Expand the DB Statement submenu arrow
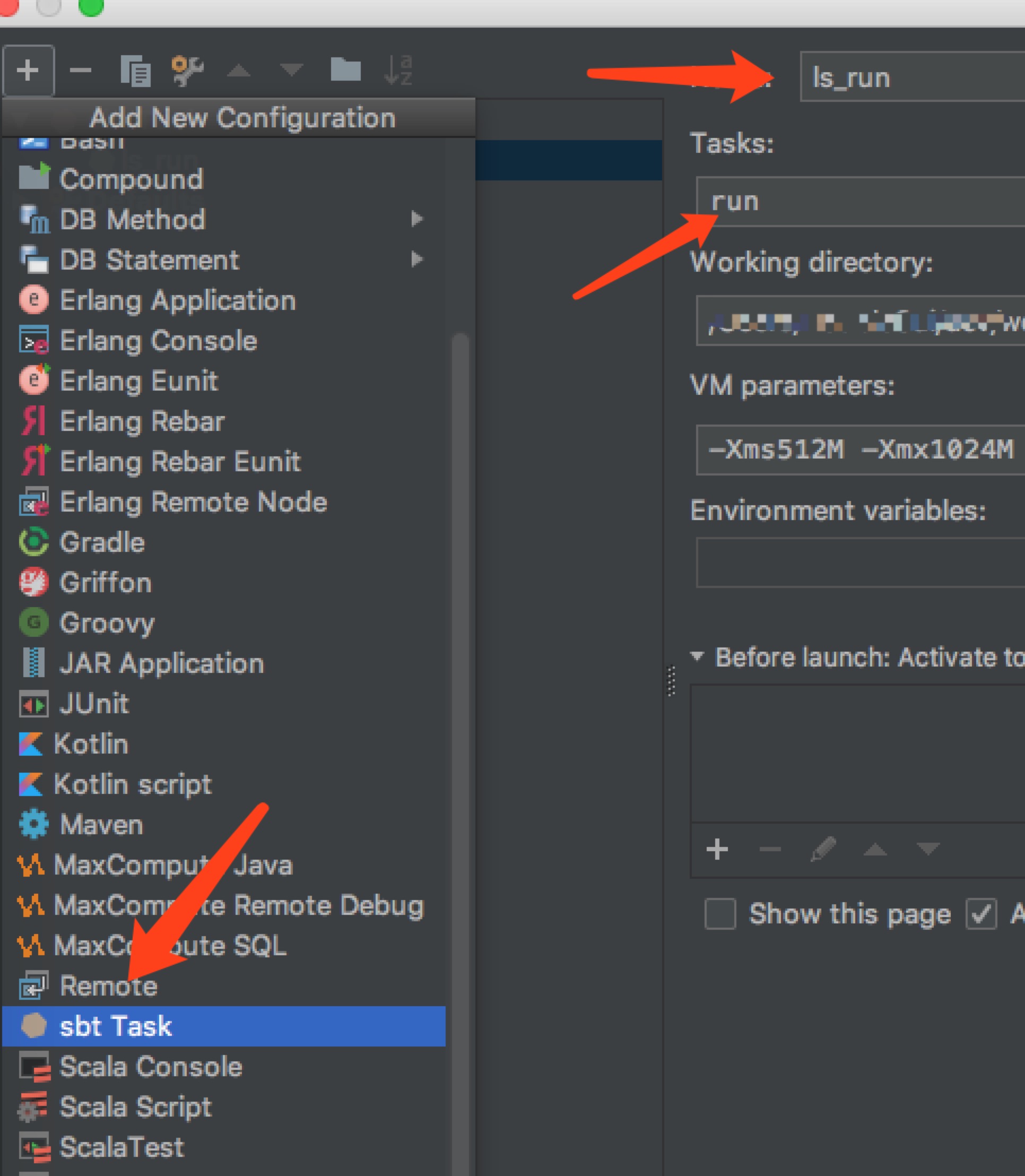 (x=417, y=260)
